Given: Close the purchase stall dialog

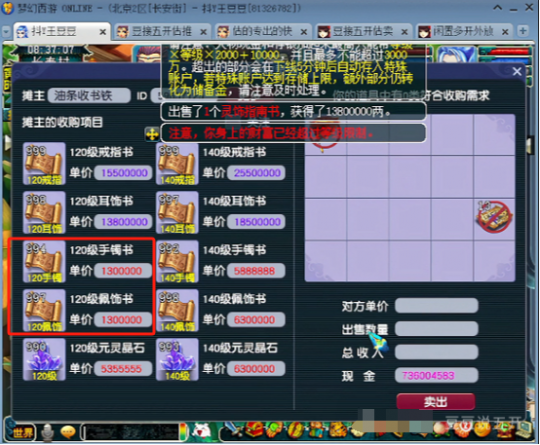Looking at the screenshot, I should click(x=517, y=72).
